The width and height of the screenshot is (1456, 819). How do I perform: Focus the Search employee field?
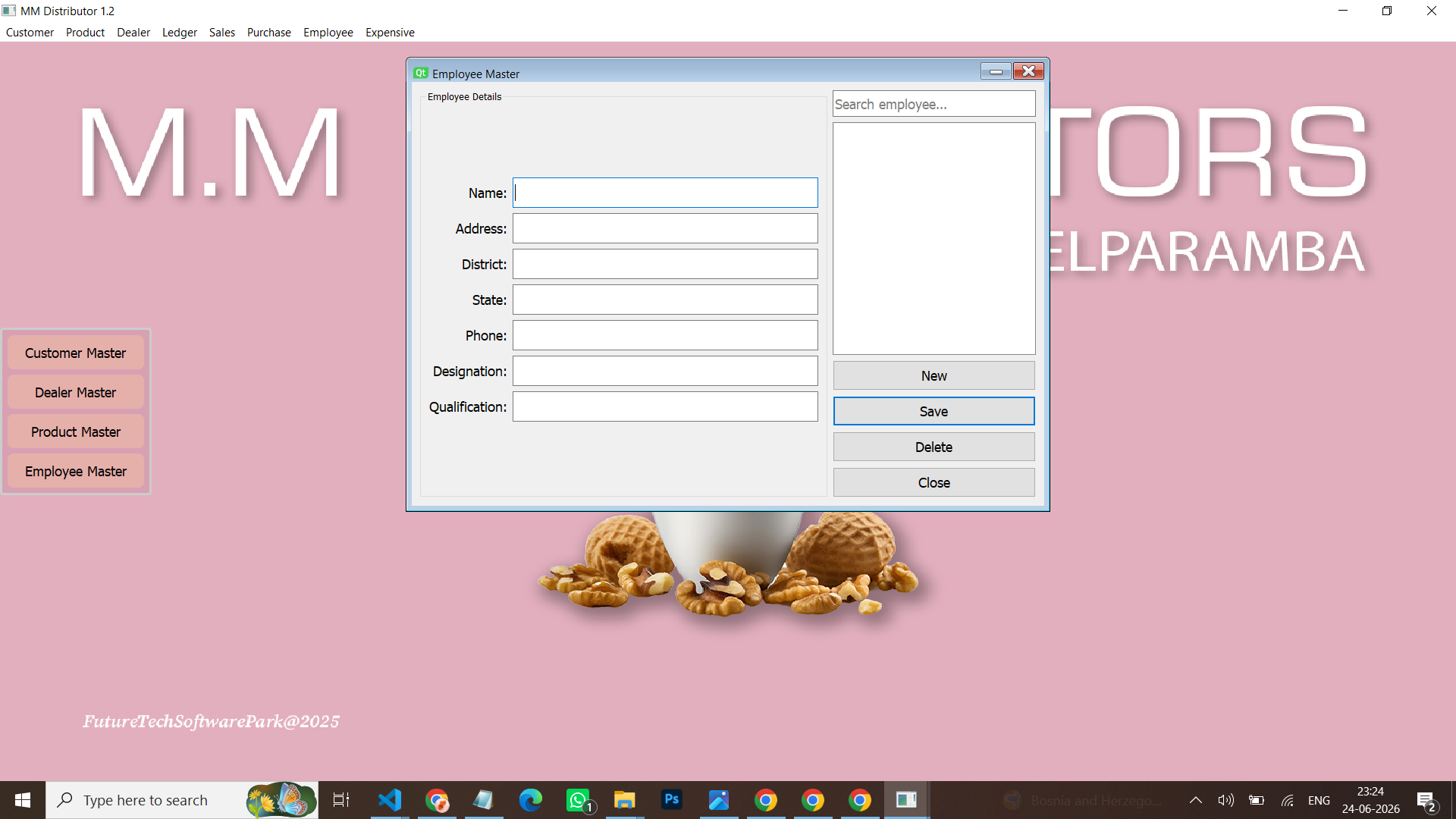coord(934,104)
